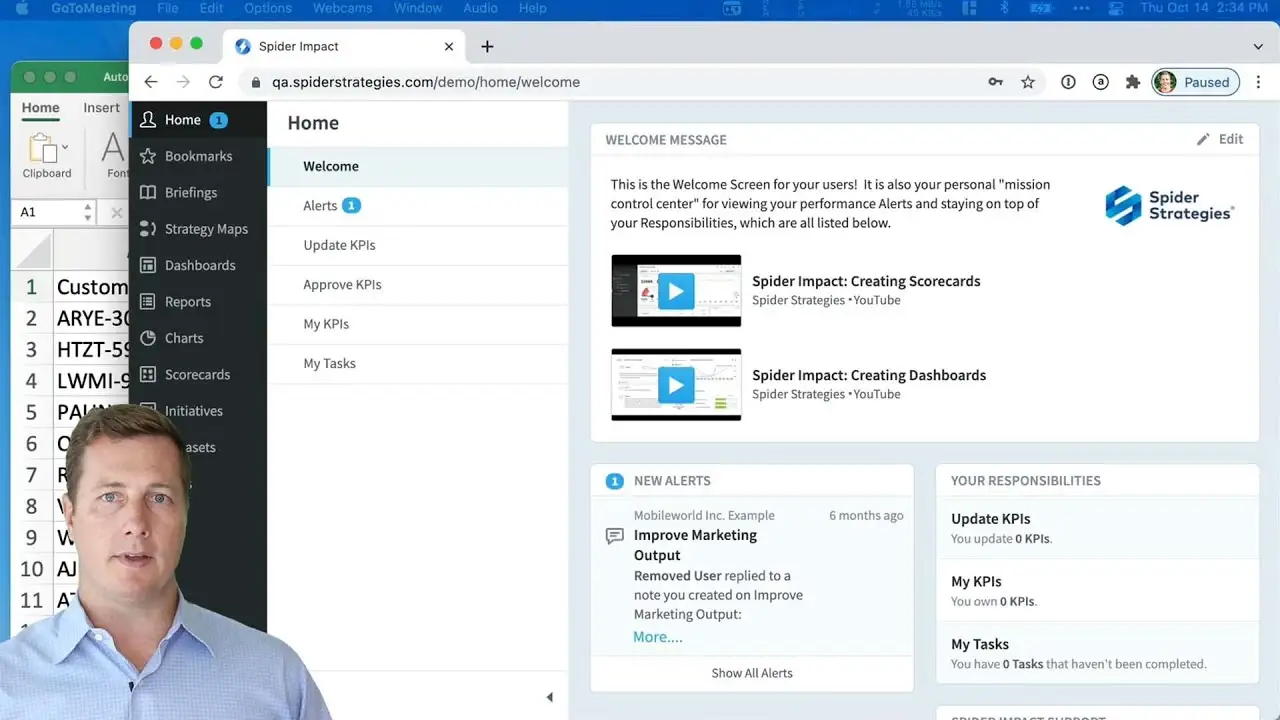This screenshot has height=720, width=1280.
Task: Click Show All Alerts
Action: click(x=751, y=673)
